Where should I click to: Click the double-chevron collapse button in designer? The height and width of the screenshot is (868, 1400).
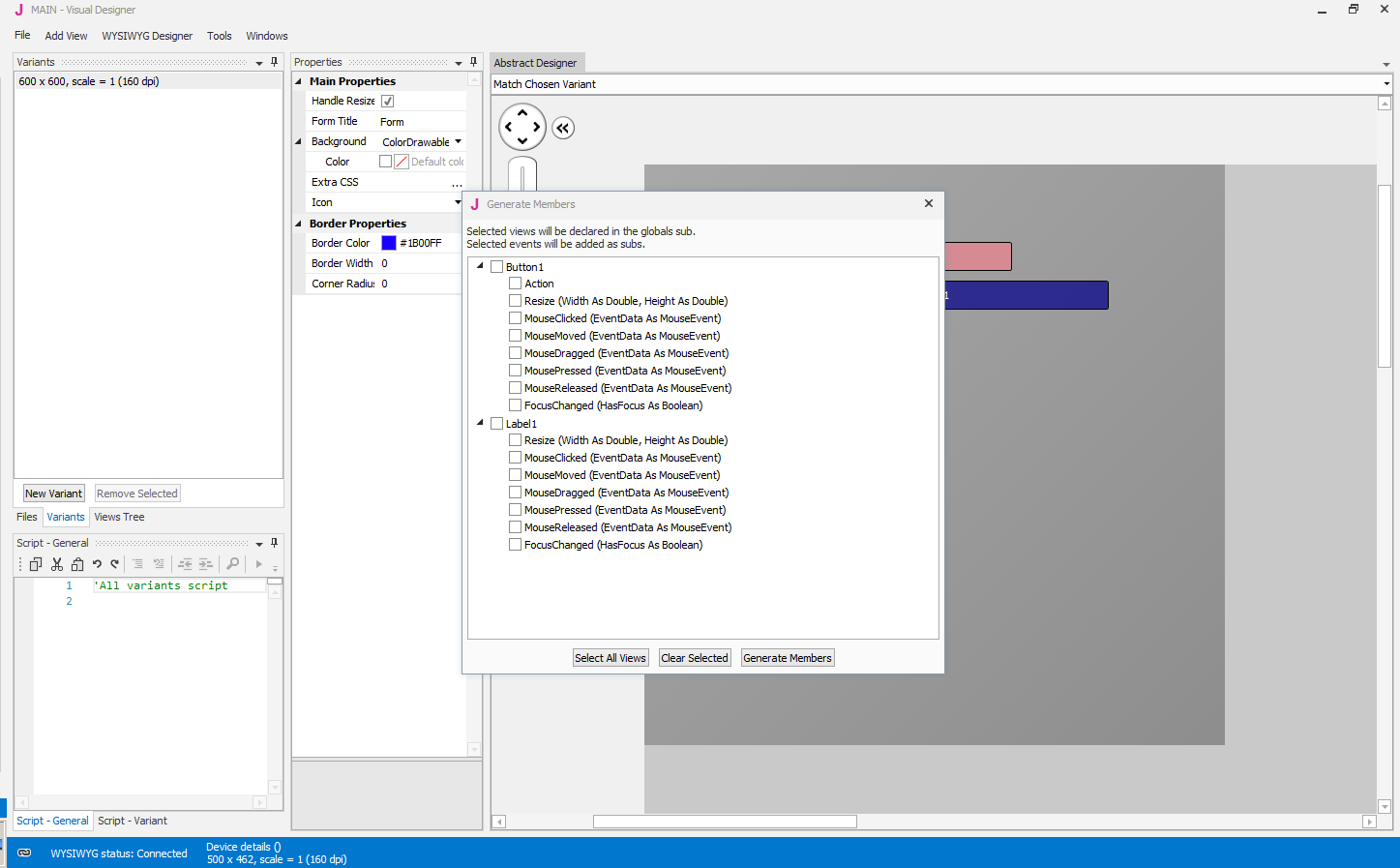[563, 128]
